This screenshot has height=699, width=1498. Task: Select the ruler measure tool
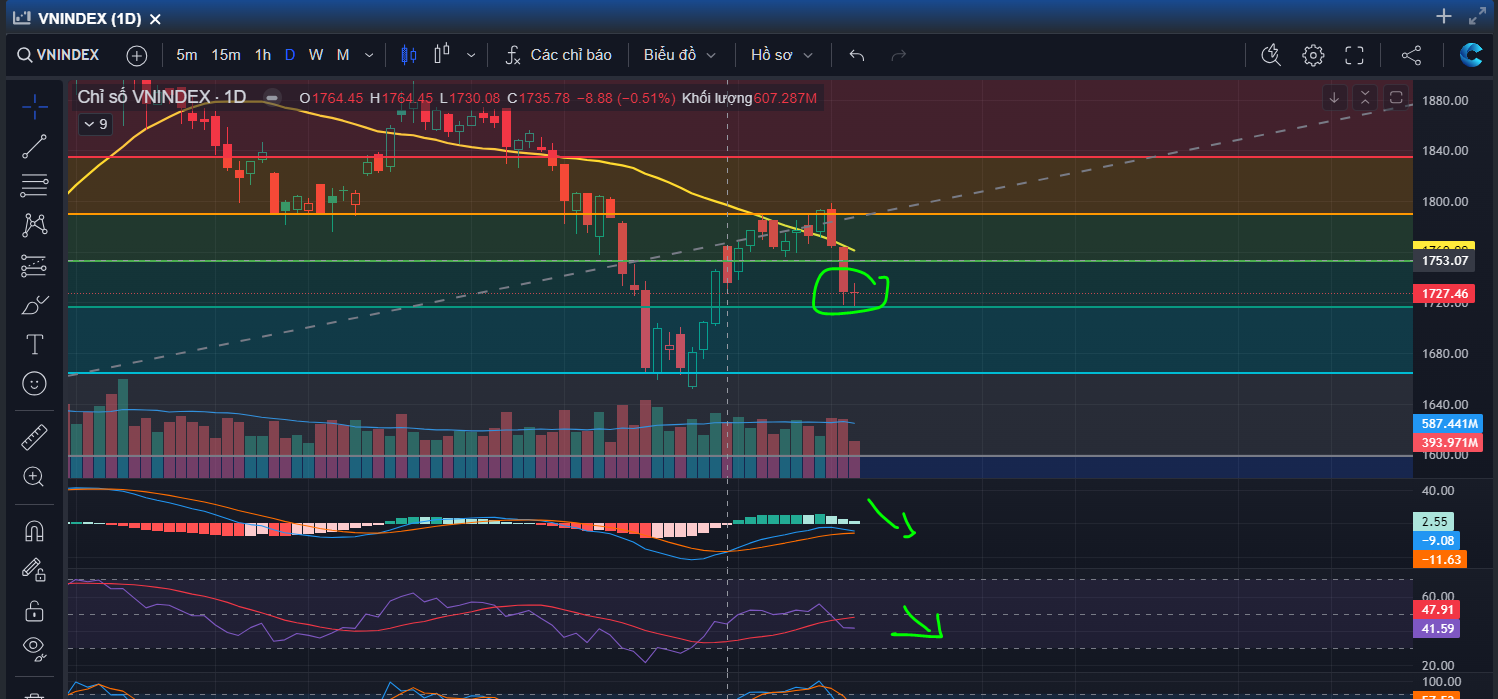[x=34, y=437]
